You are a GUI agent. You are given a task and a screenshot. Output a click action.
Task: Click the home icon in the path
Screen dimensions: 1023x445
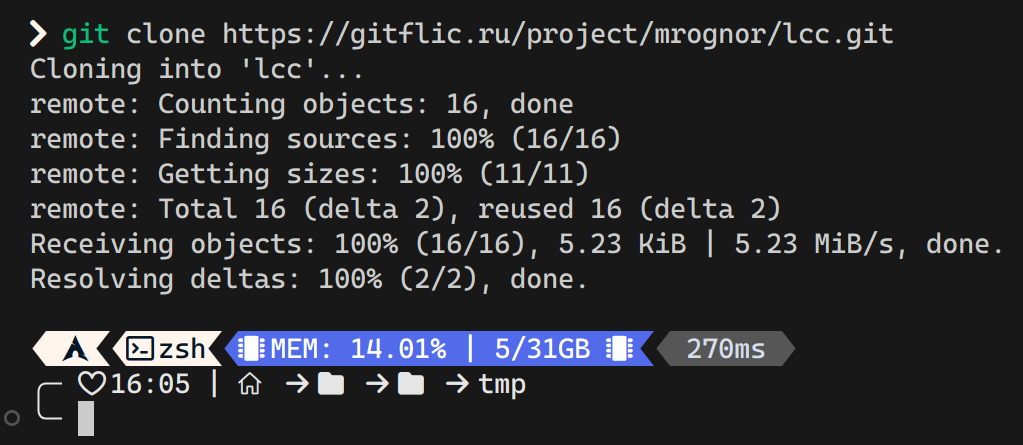pos(250,384)
